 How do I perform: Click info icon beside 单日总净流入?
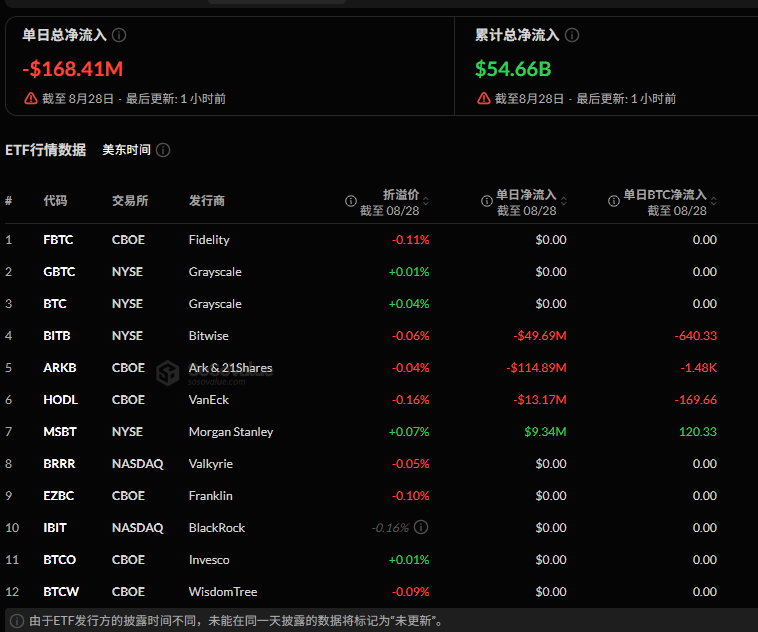coord(119,35)
